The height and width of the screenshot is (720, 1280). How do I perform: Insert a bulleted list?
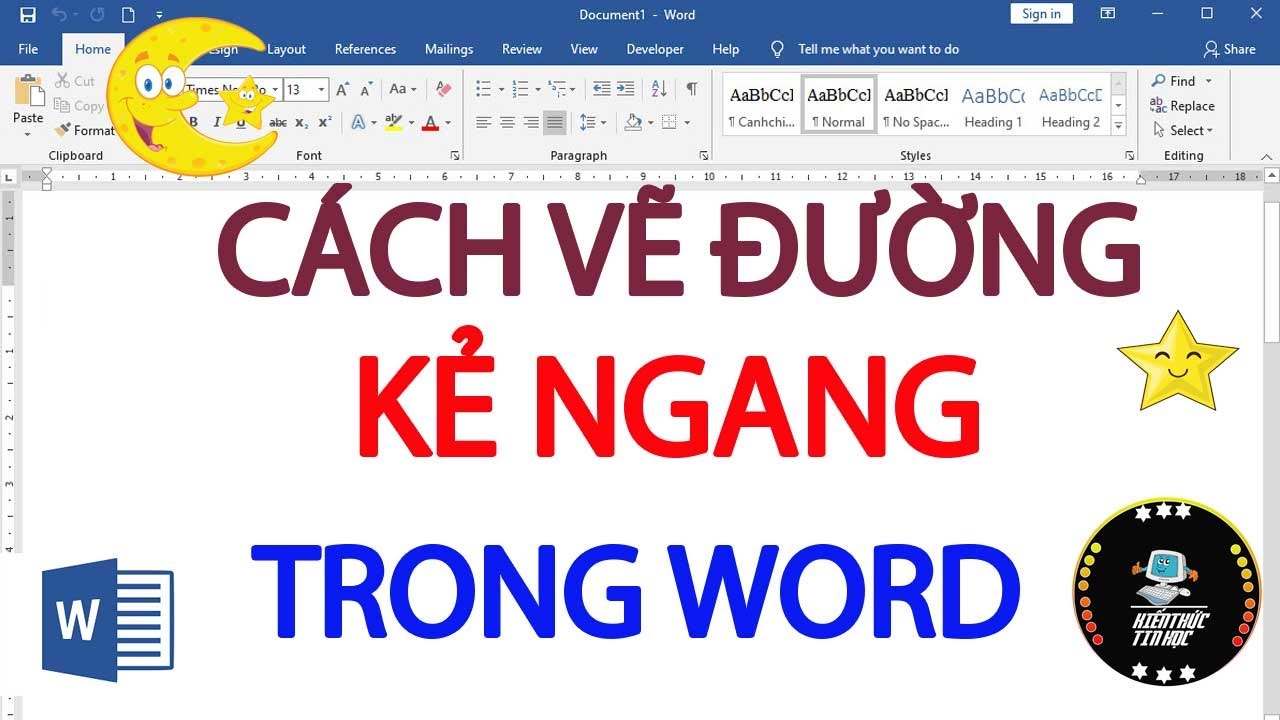483,89
